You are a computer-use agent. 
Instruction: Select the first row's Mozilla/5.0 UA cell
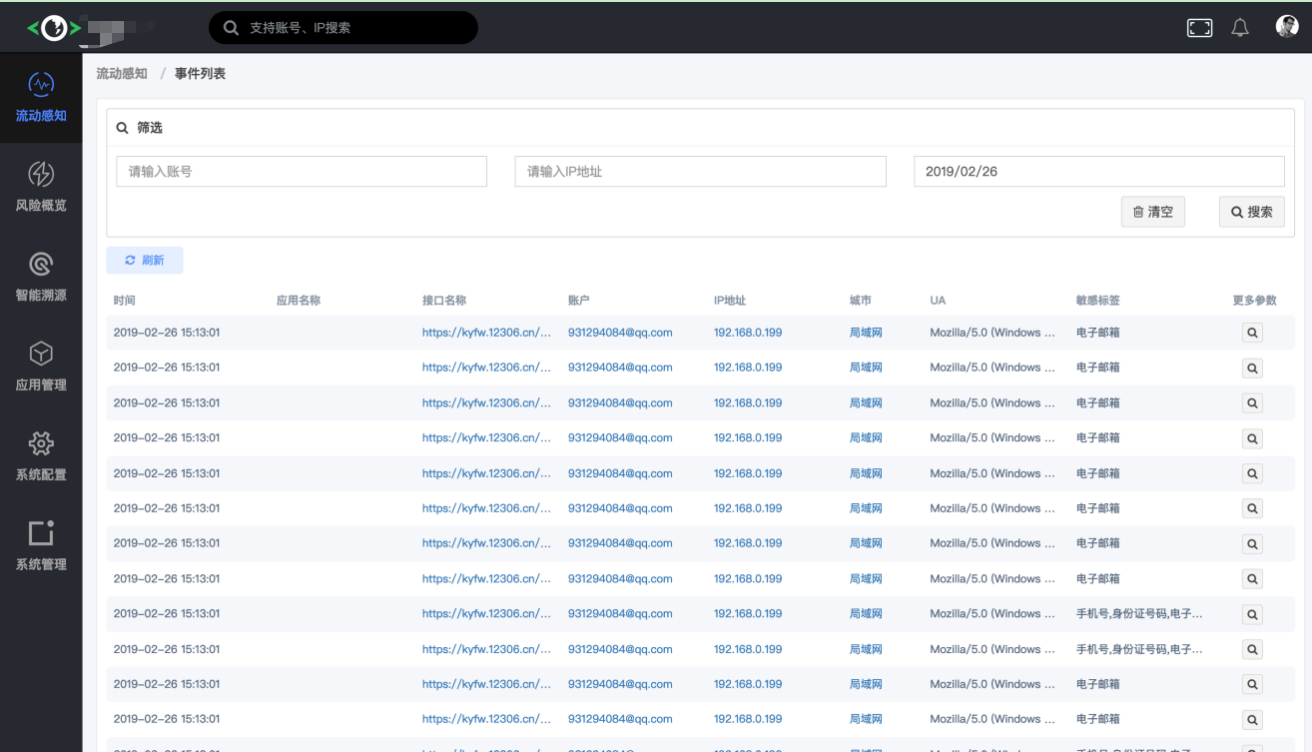pos(992,333)
